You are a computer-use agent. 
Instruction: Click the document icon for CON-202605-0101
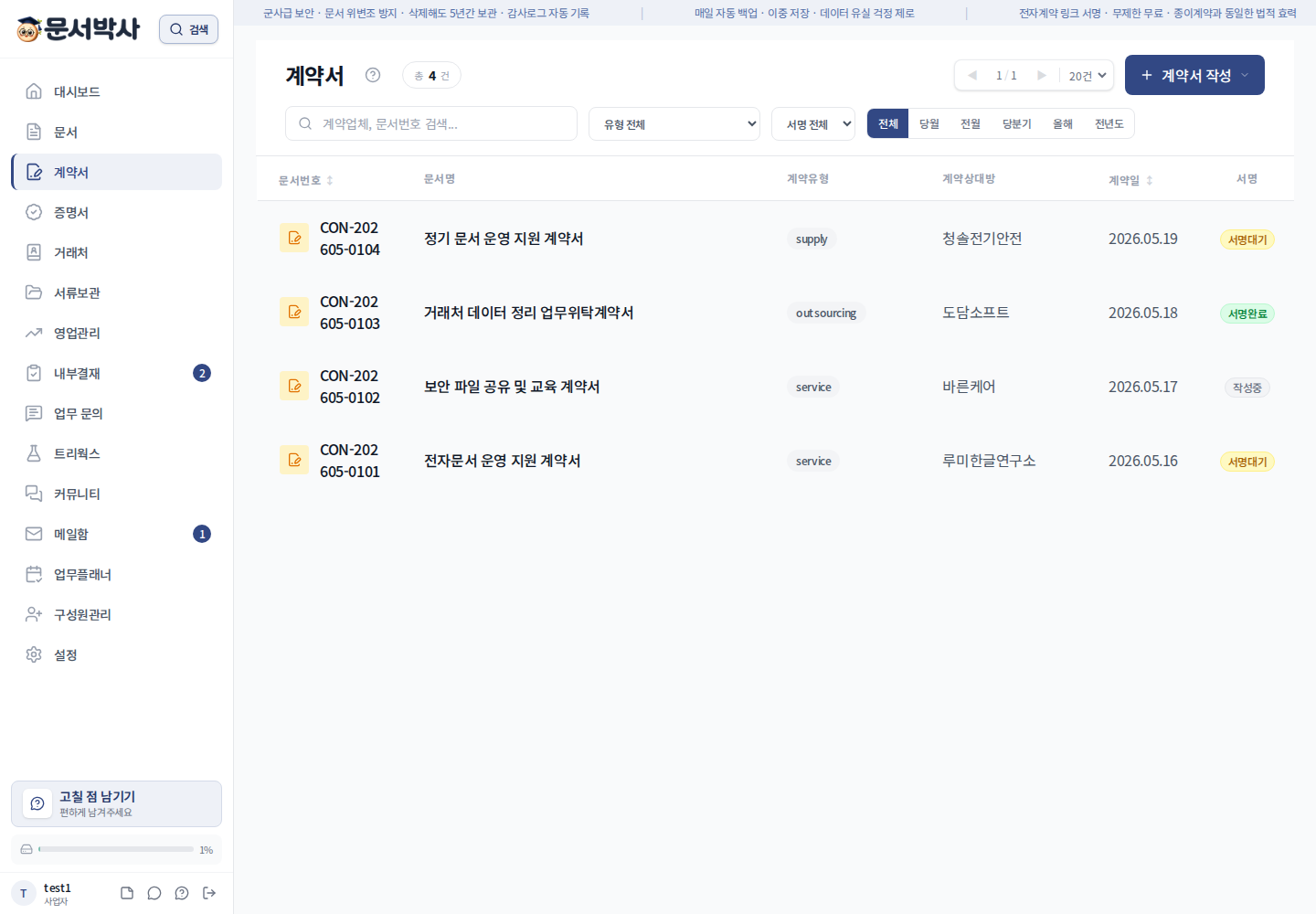294,460
